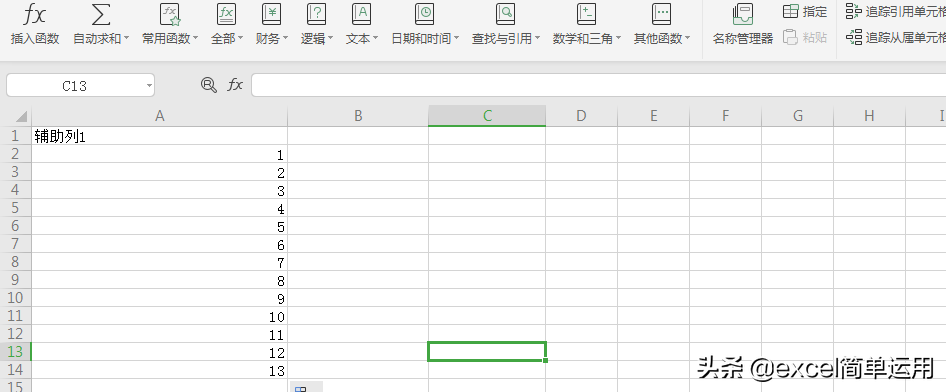Select row 14 header
This screenshot has width=946, height=392.
(15, 370)
